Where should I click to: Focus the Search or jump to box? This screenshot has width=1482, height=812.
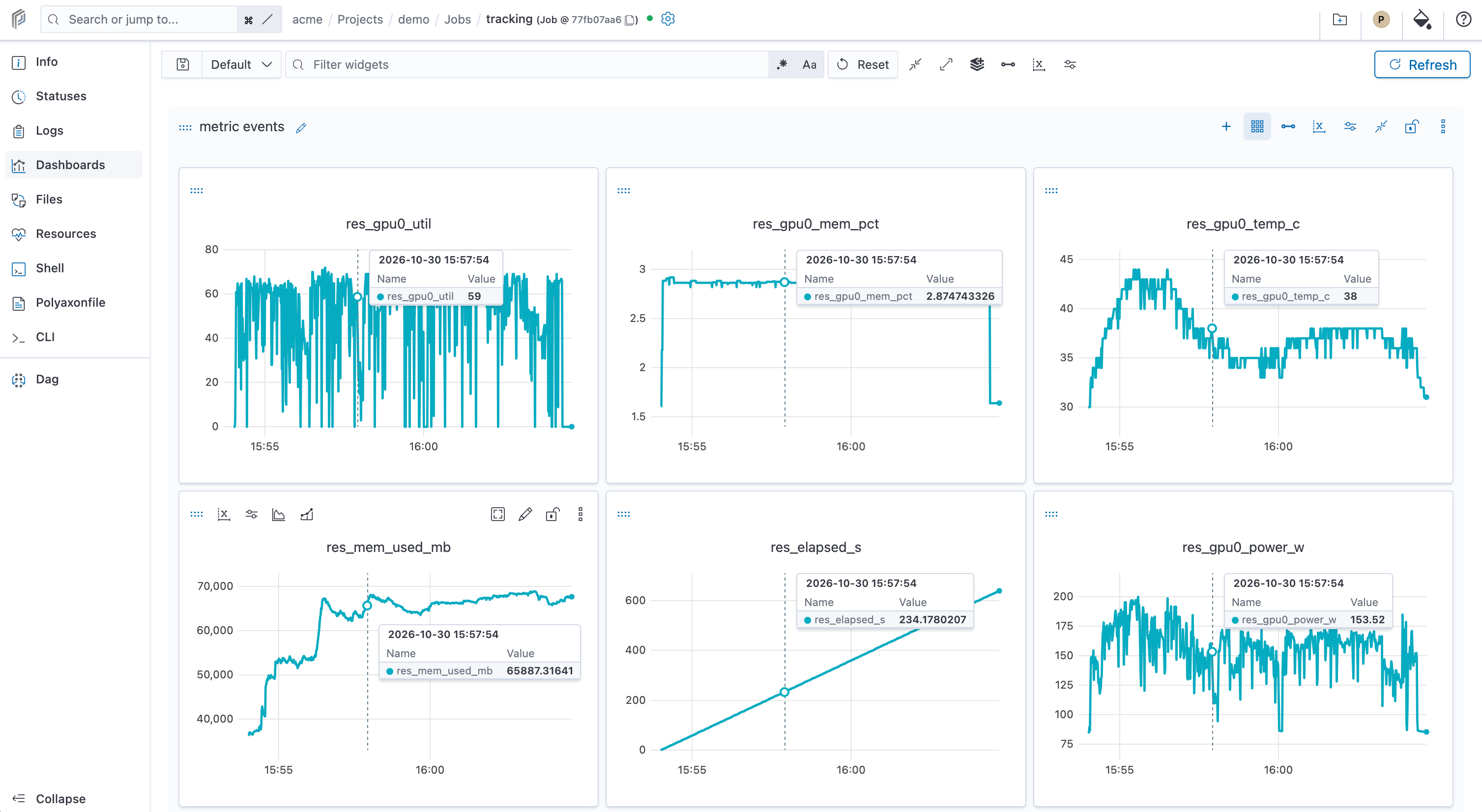click(x=138, y=20)
